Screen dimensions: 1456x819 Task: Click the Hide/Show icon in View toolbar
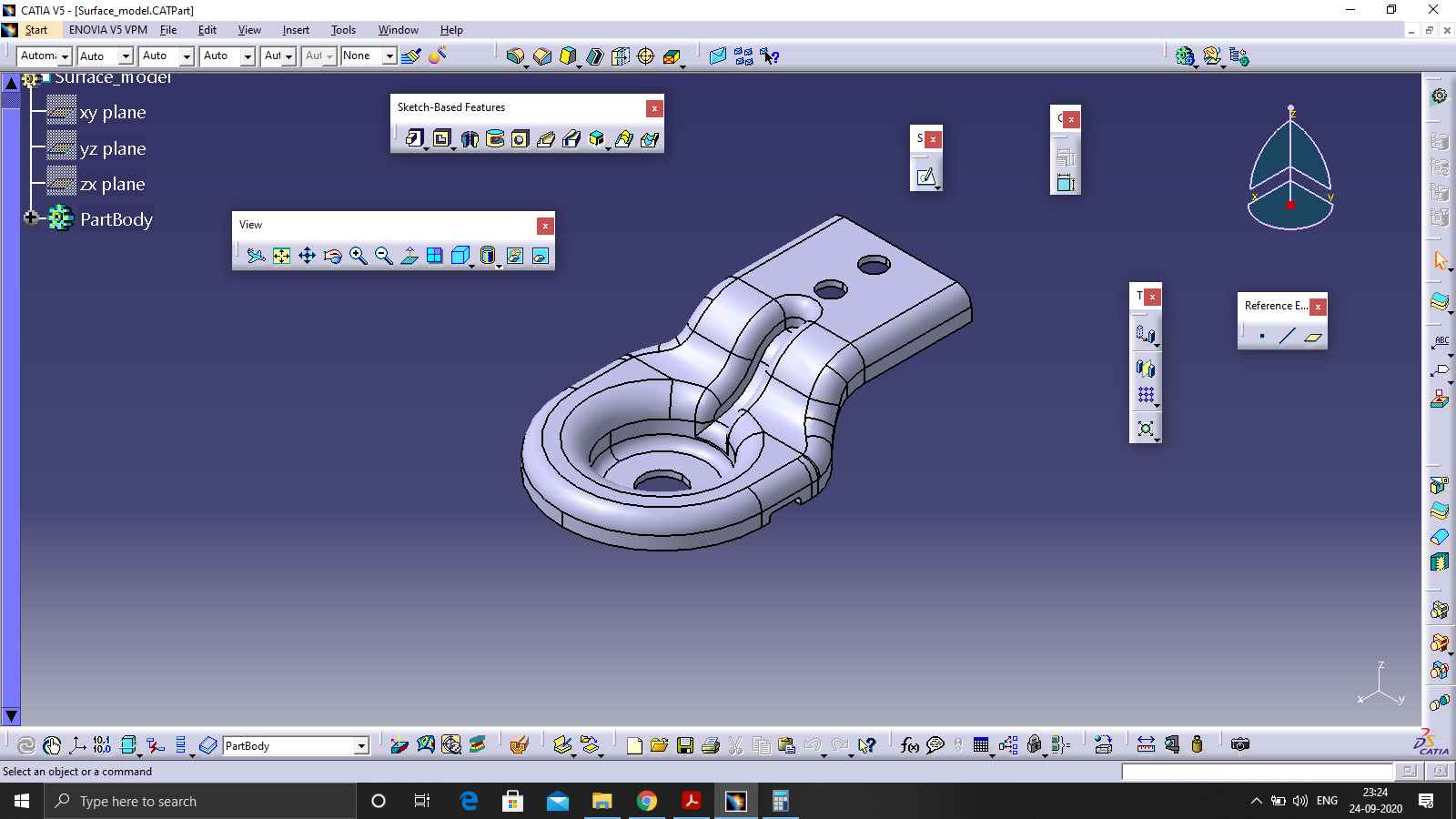coord(515,256)
